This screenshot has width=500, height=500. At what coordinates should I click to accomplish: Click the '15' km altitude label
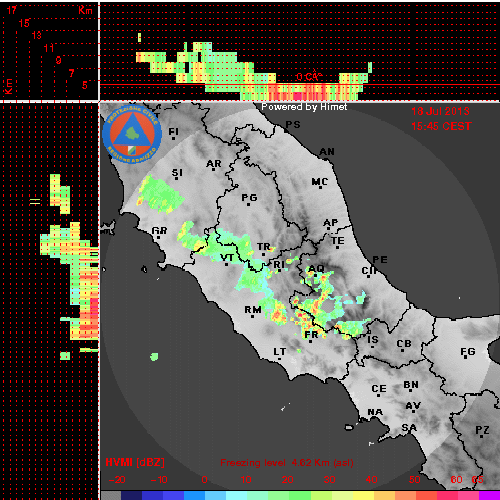point(24,23)
